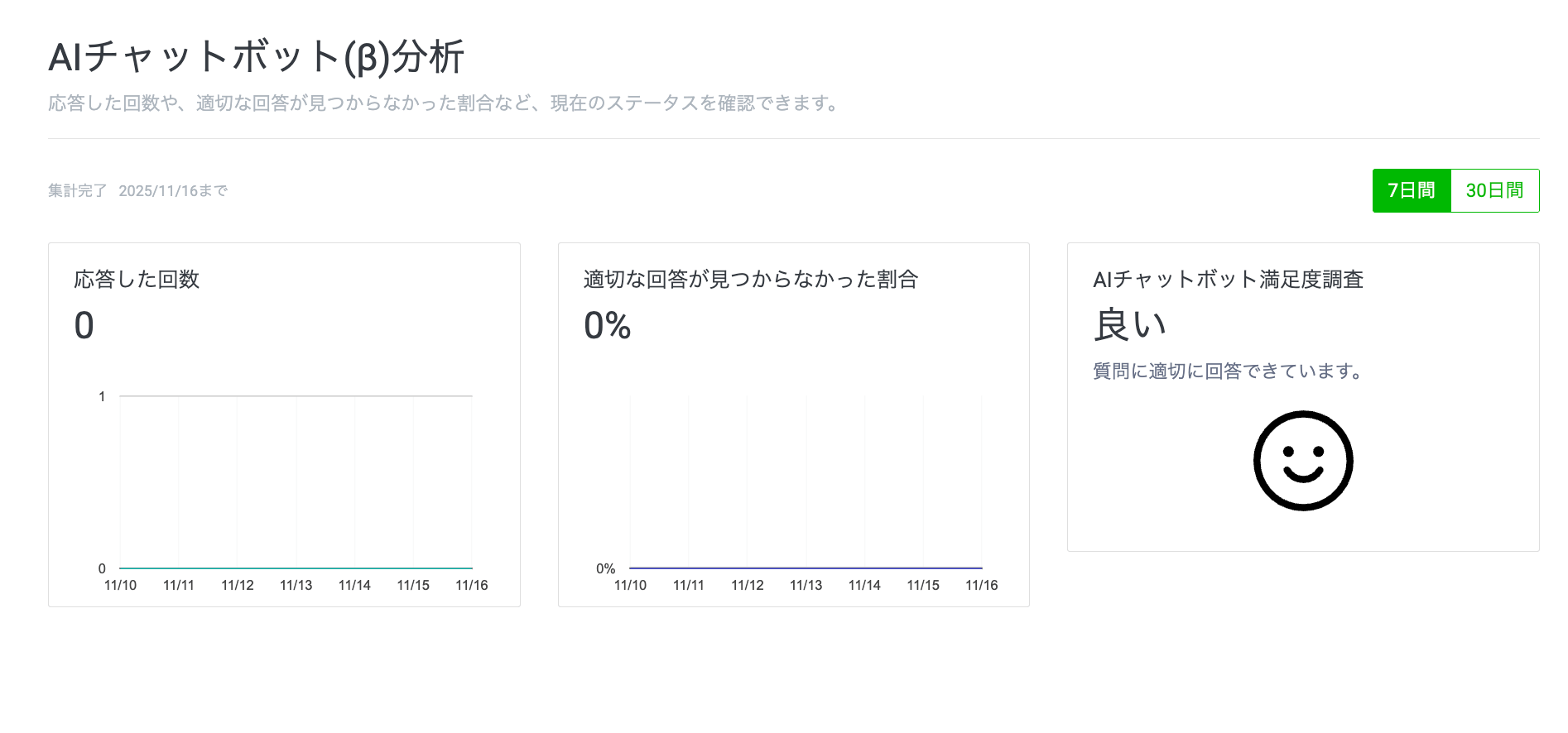Click the page description text below the title

[444, 103]
